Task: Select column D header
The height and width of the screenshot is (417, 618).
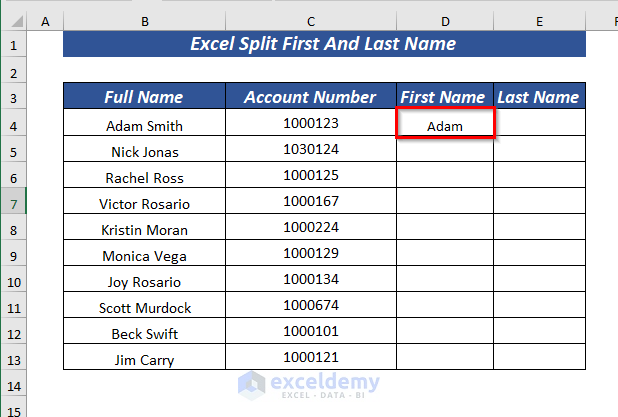Action: [x=445, y=20]
